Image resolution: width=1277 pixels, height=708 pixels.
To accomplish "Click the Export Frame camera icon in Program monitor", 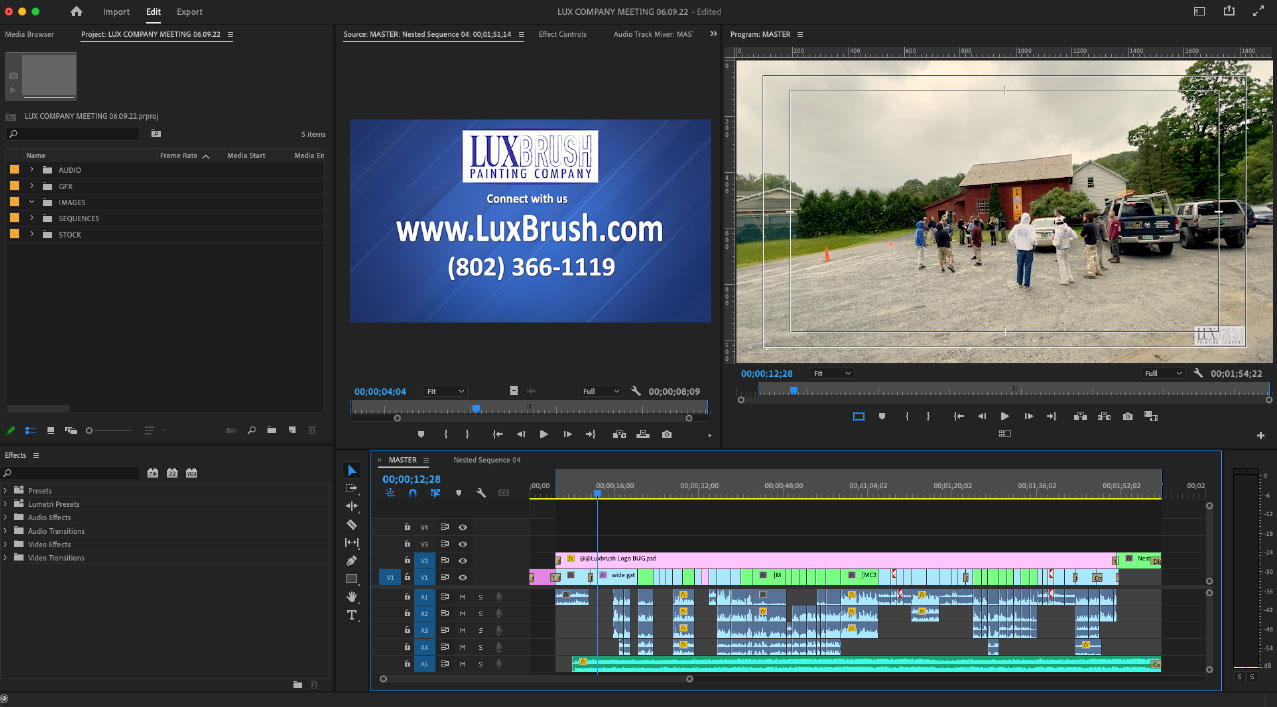I will (1128, 416).
